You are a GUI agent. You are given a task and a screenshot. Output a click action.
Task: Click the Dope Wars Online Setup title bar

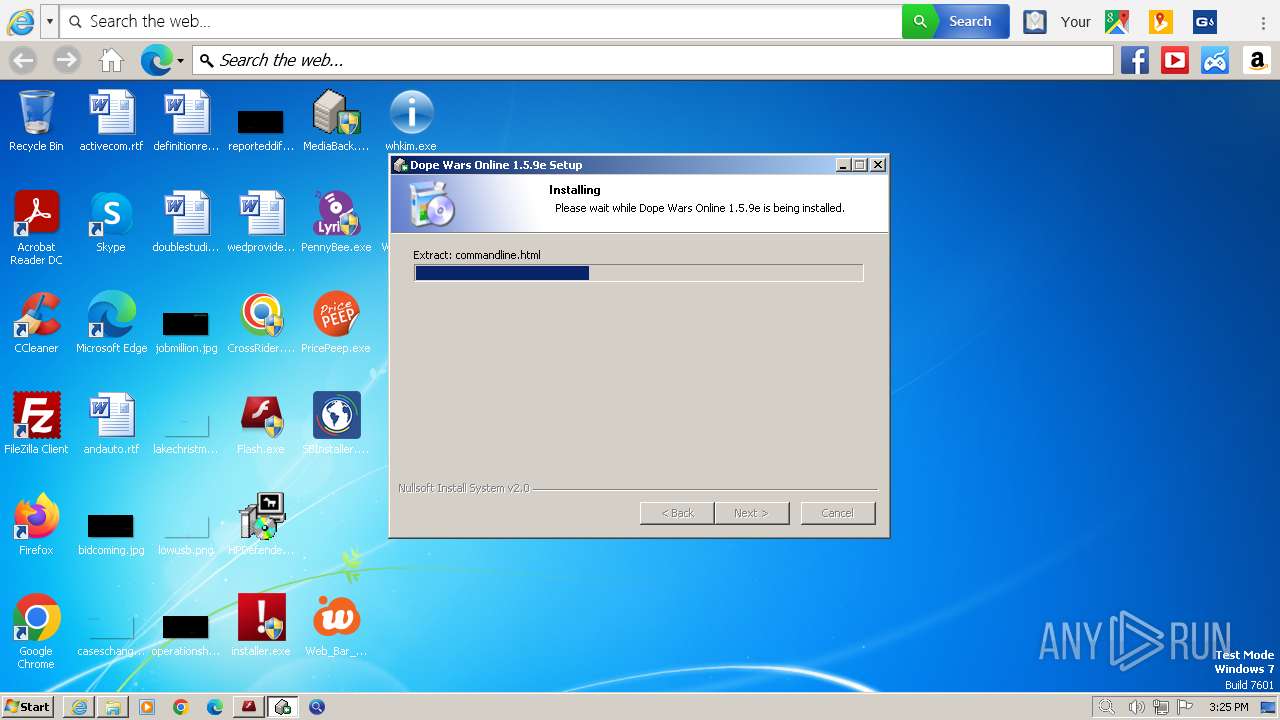(612, 165)
